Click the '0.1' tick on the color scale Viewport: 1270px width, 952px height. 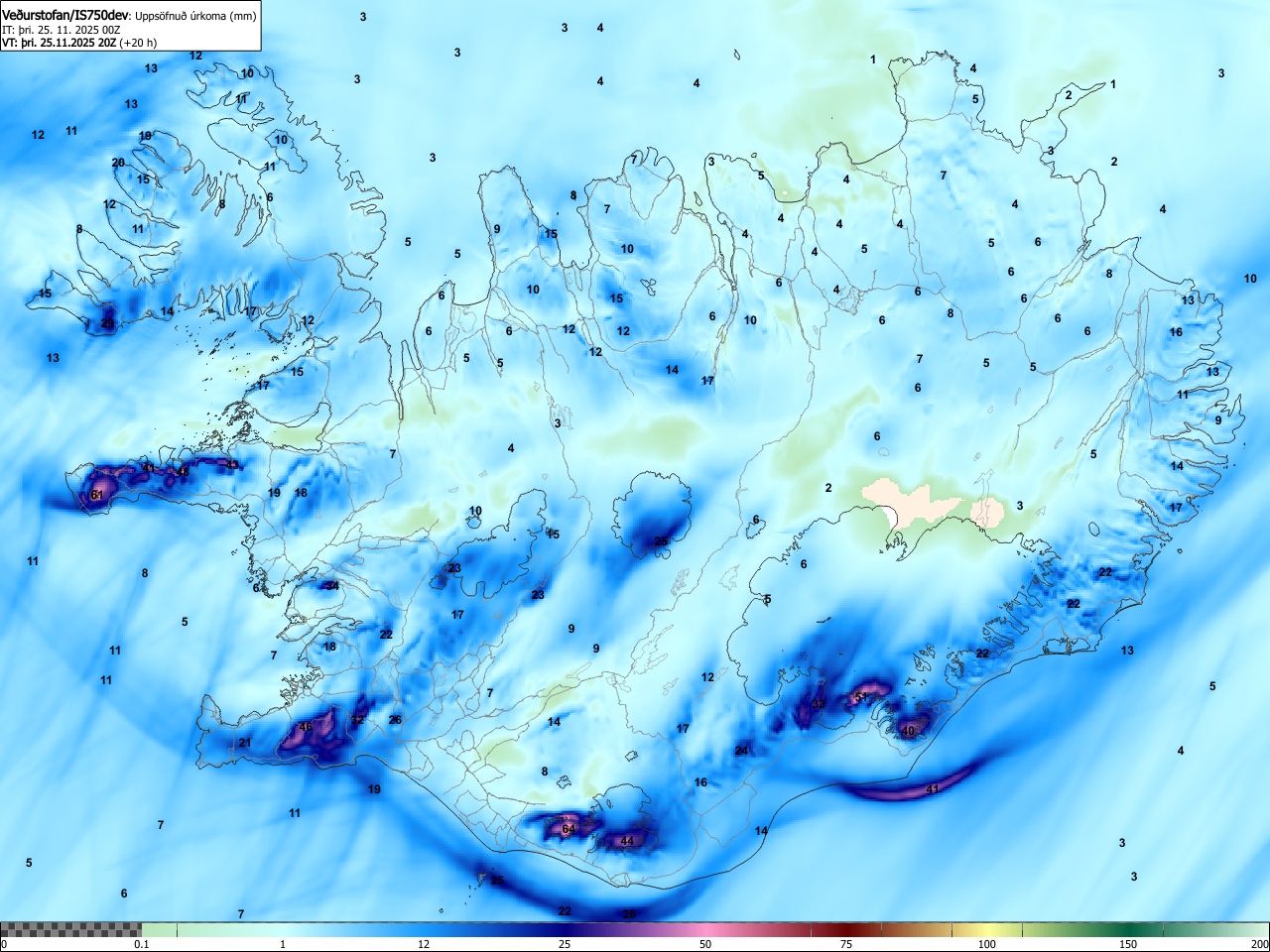point(142,944)
